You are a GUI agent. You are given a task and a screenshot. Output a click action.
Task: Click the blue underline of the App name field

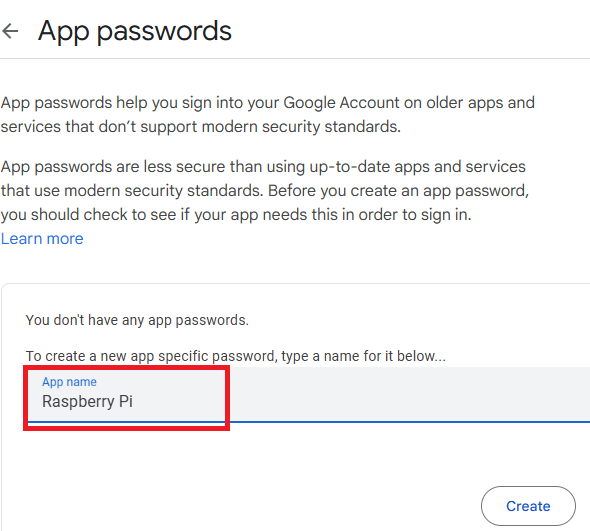pos(309,422)
